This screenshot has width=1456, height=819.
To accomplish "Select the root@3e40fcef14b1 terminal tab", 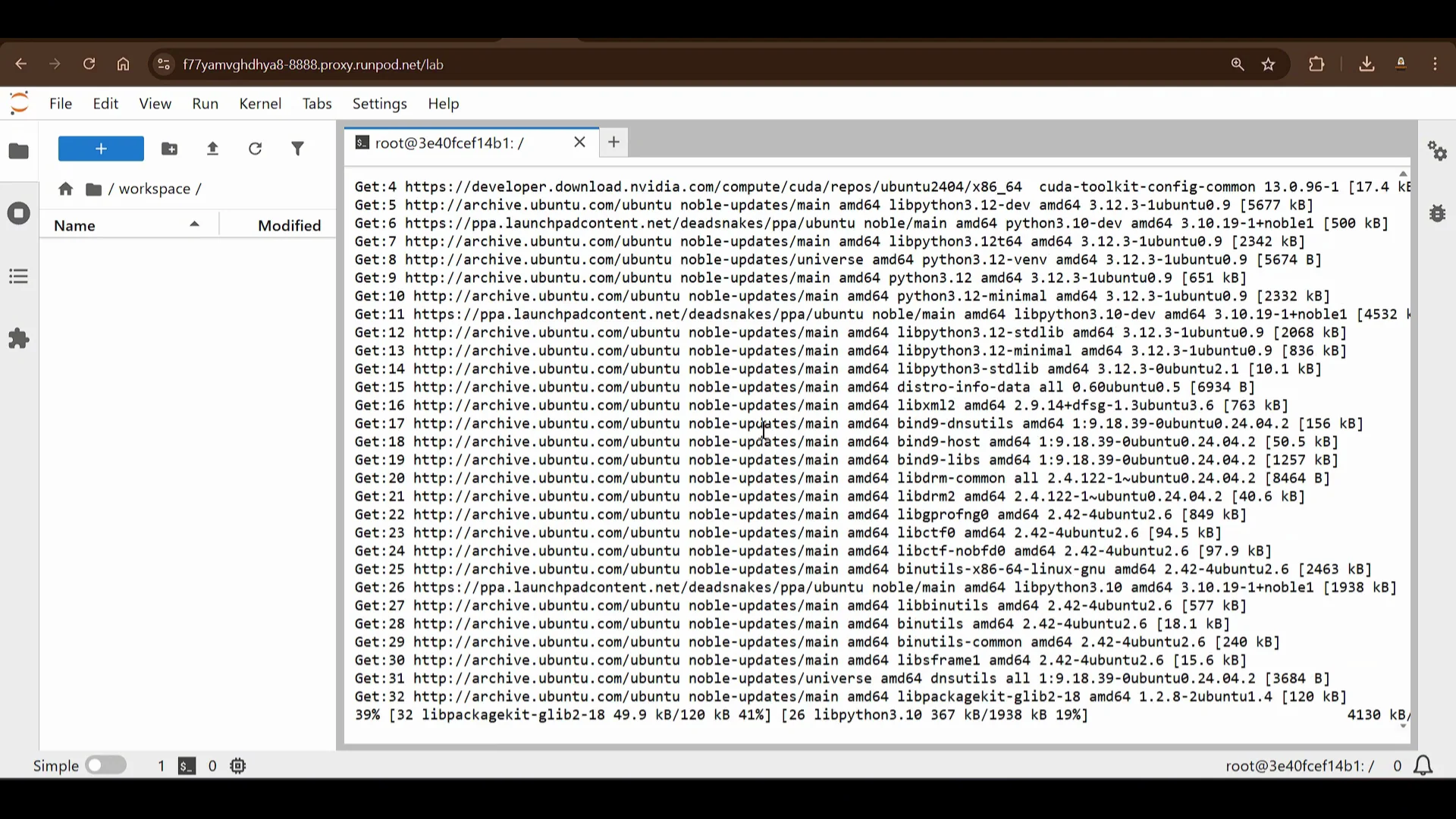I will (449, 143).
